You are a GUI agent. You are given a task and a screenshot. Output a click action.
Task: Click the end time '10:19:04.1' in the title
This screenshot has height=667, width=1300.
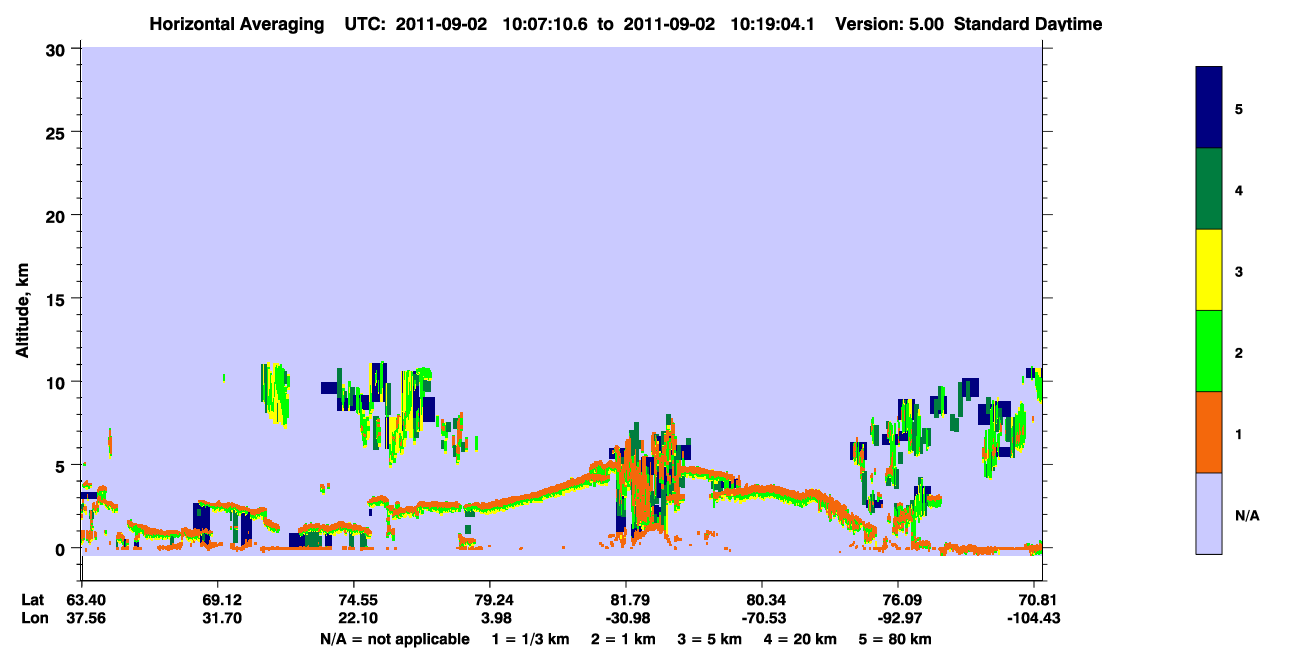[x=771, y=24]
